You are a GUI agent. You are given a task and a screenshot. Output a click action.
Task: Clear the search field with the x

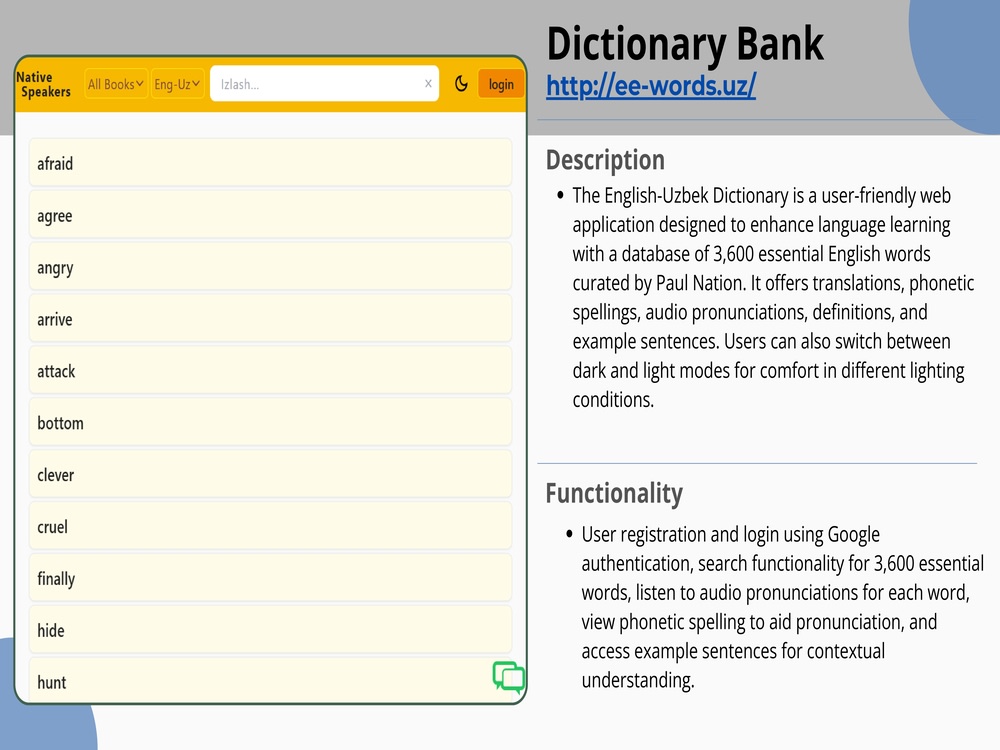(428, 83)
